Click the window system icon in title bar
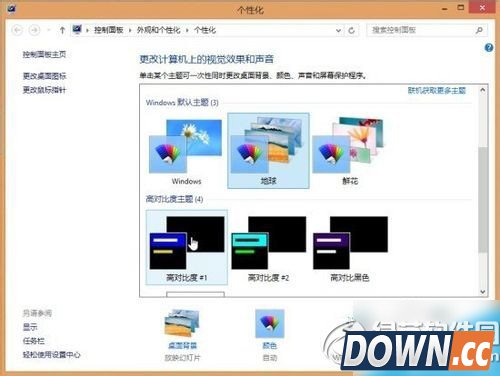Viewport: 500px width, 376px height. tap(11, 9)
